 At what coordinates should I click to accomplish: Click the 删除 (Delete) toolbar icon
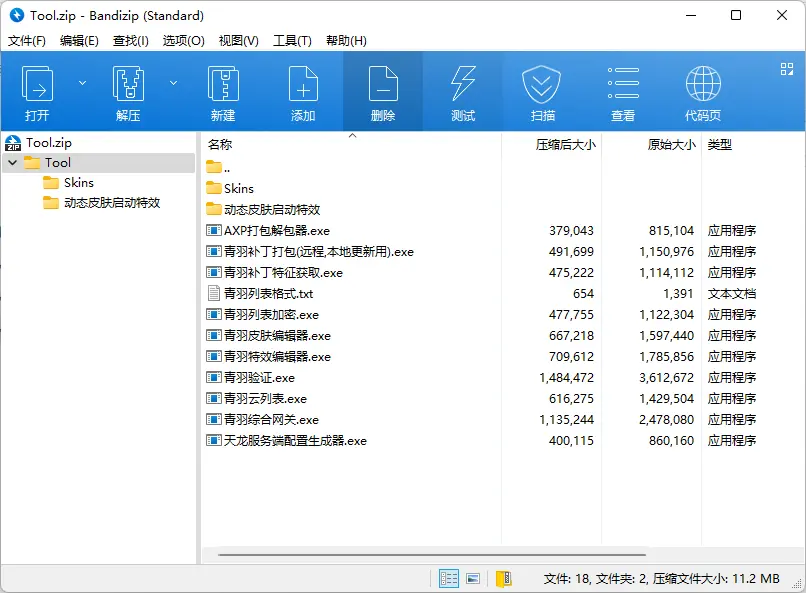[x=383, y=92]
